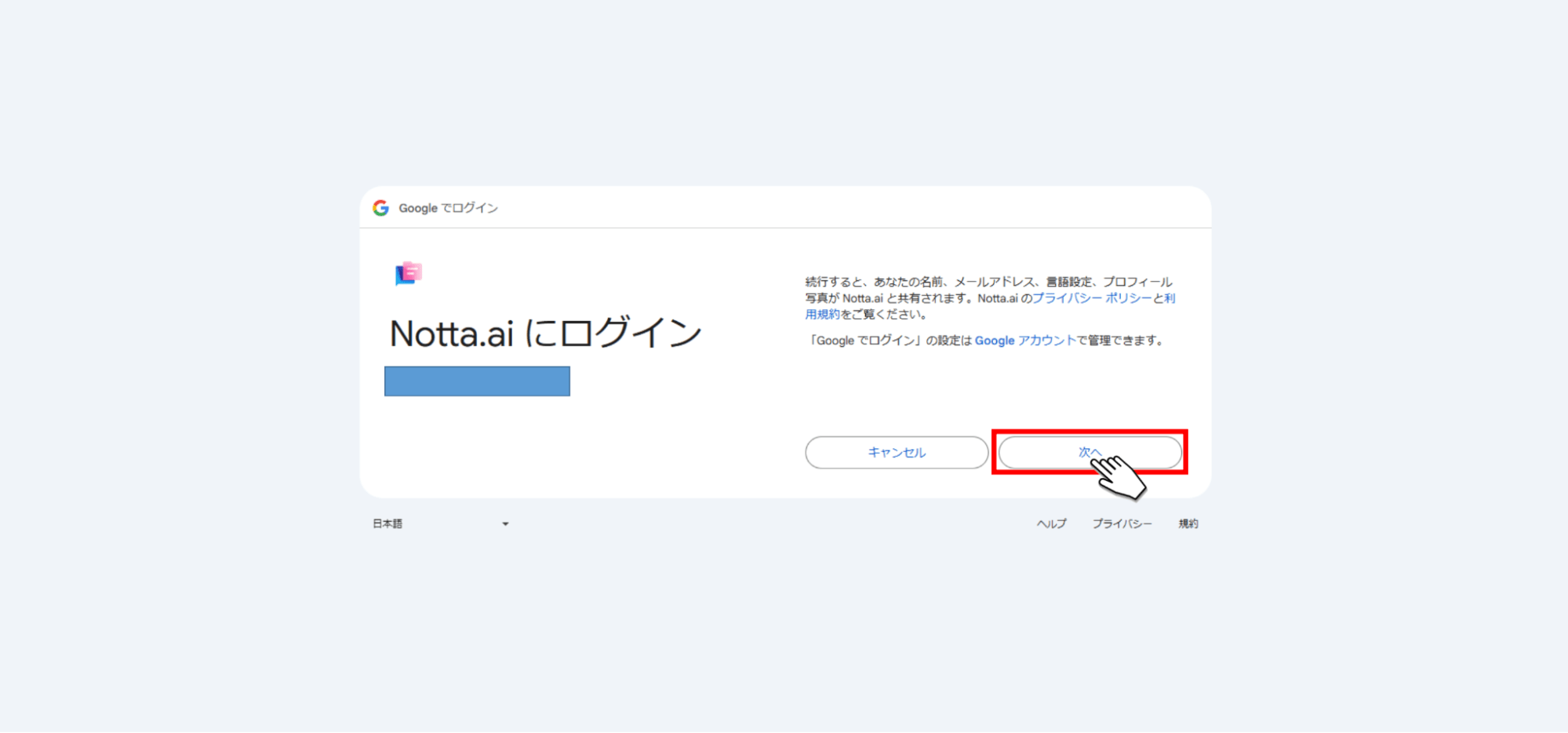Viewport: 1568px width, 733px height.
Task: Click the Notta.ai にログイン heading
Action: [546, 334]
